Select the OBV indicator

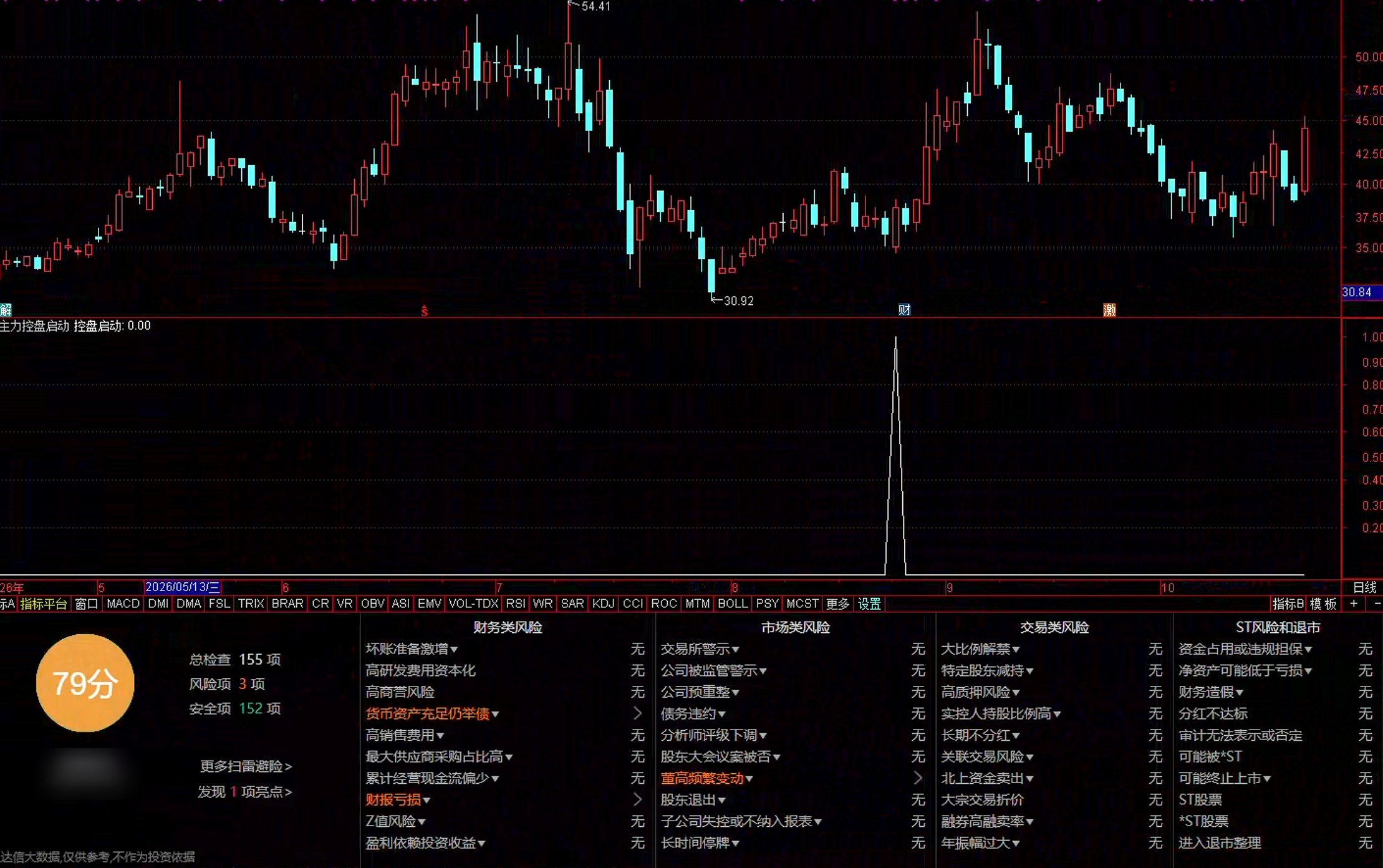(x=372, y=604)
